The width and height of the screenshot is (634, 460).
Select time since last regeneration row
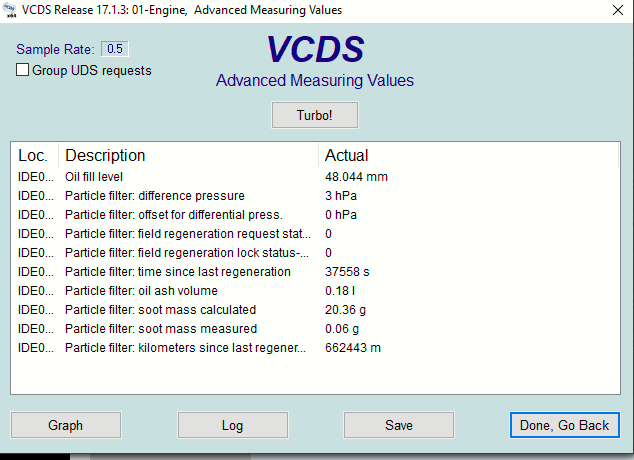point(315,272)
